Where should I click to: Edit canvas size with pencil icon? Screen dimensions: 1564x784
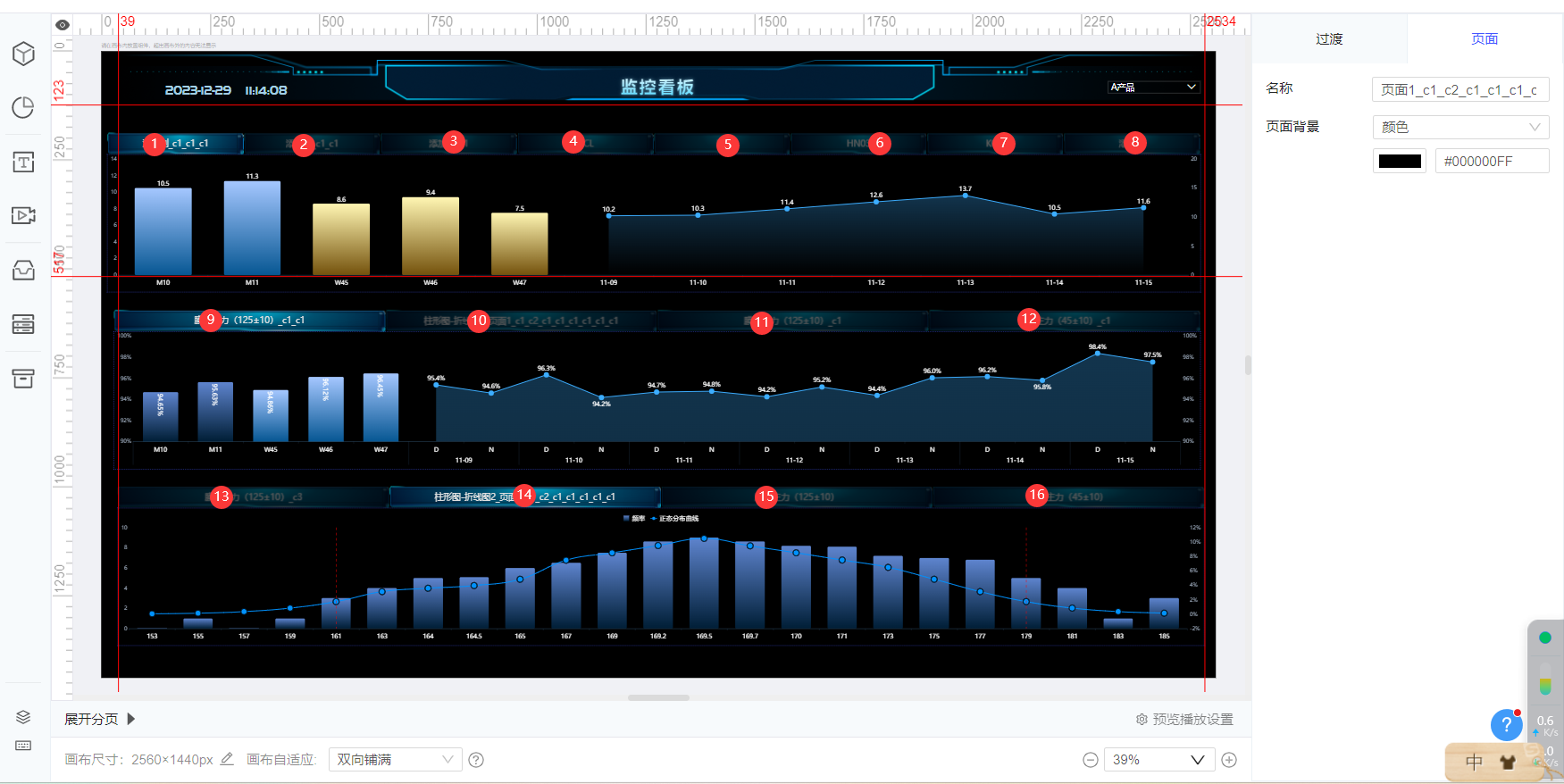(x=227, y=759)
